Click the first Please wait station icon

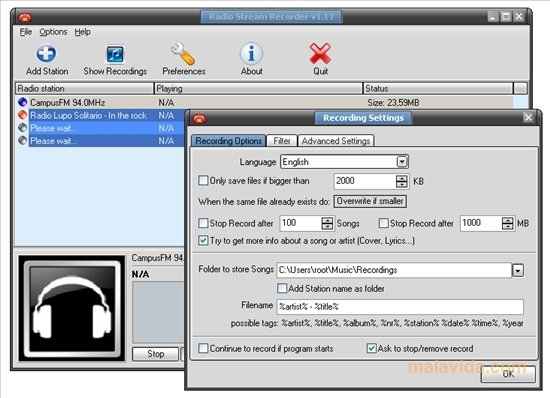coord(22,128)
